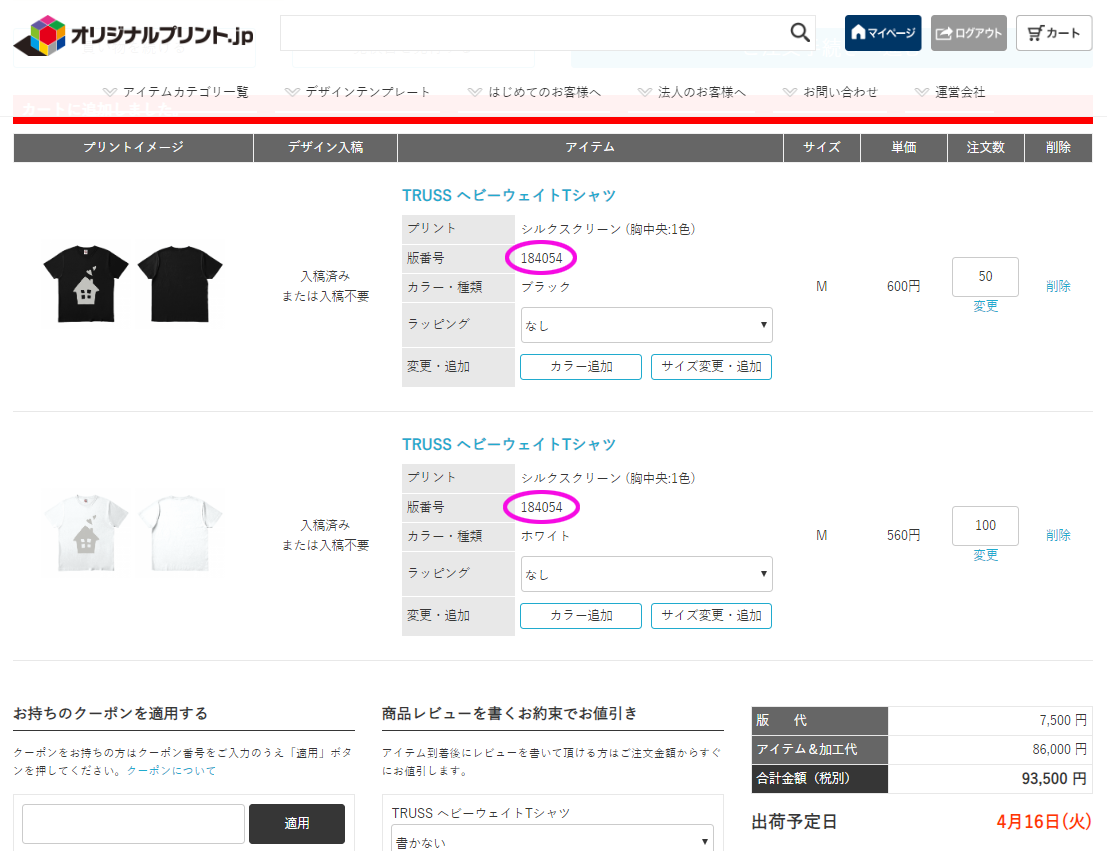Click the 版代 7,500 円 value
Image resolution: width=1107 pixels, height=851 pixels.
click(x=1063, y=720)
